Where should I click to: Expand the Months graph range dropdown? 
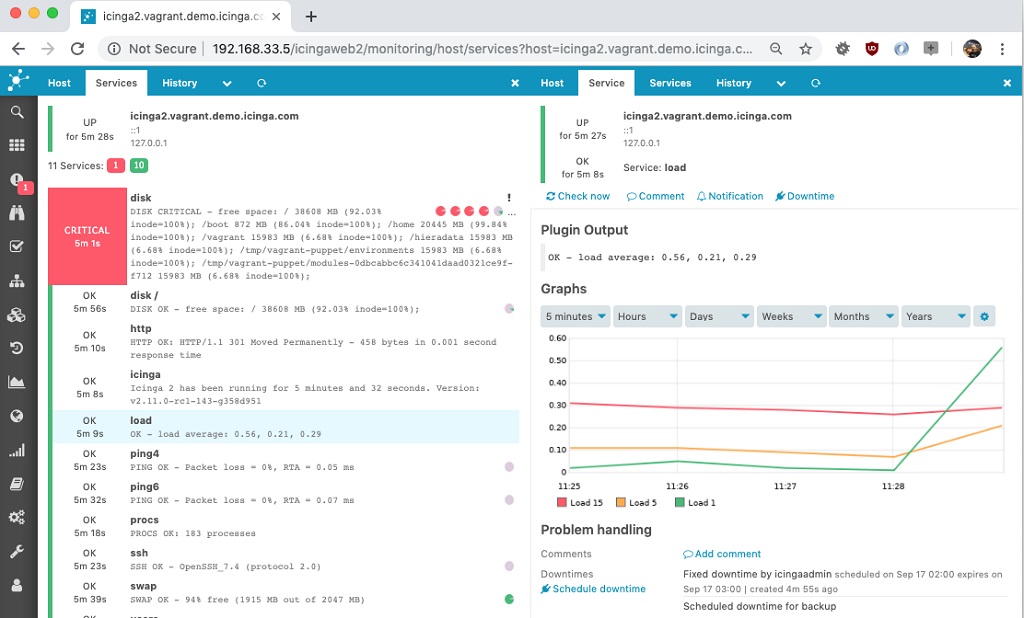pos(863,316)
